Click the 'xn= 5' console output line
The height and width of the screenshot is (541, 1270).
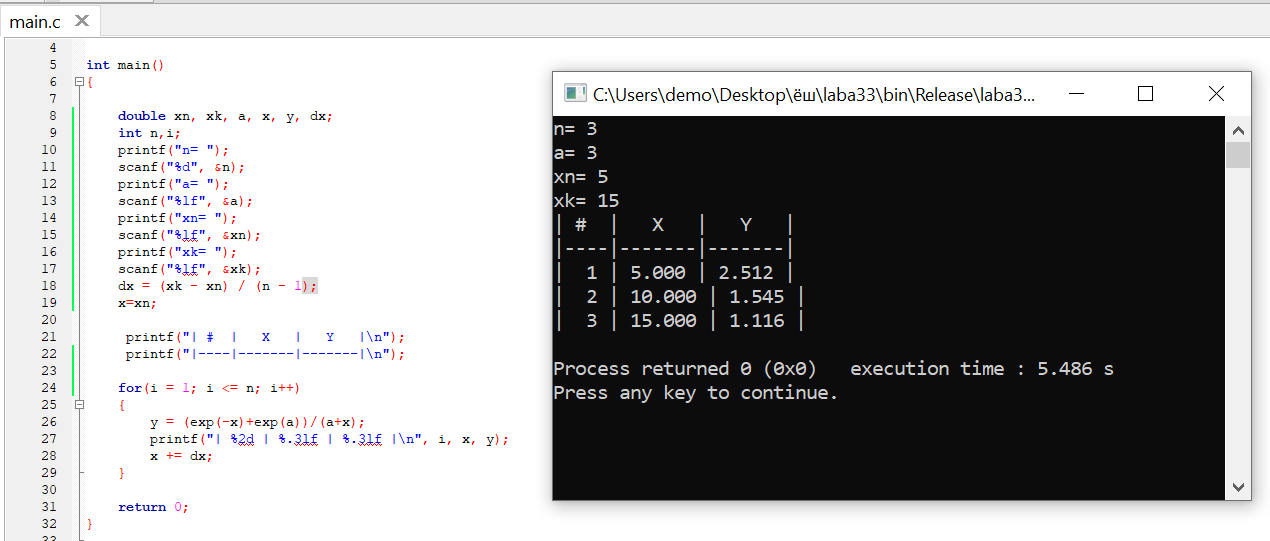(581, 177)
